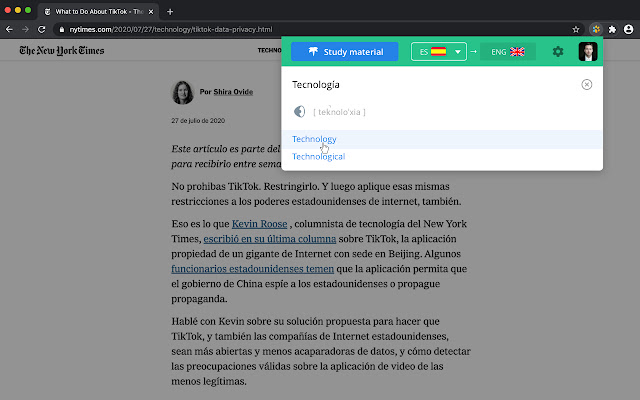Choose the Technology translation suggestion
This screenshot has height=400, width=640.
(314, 139)
